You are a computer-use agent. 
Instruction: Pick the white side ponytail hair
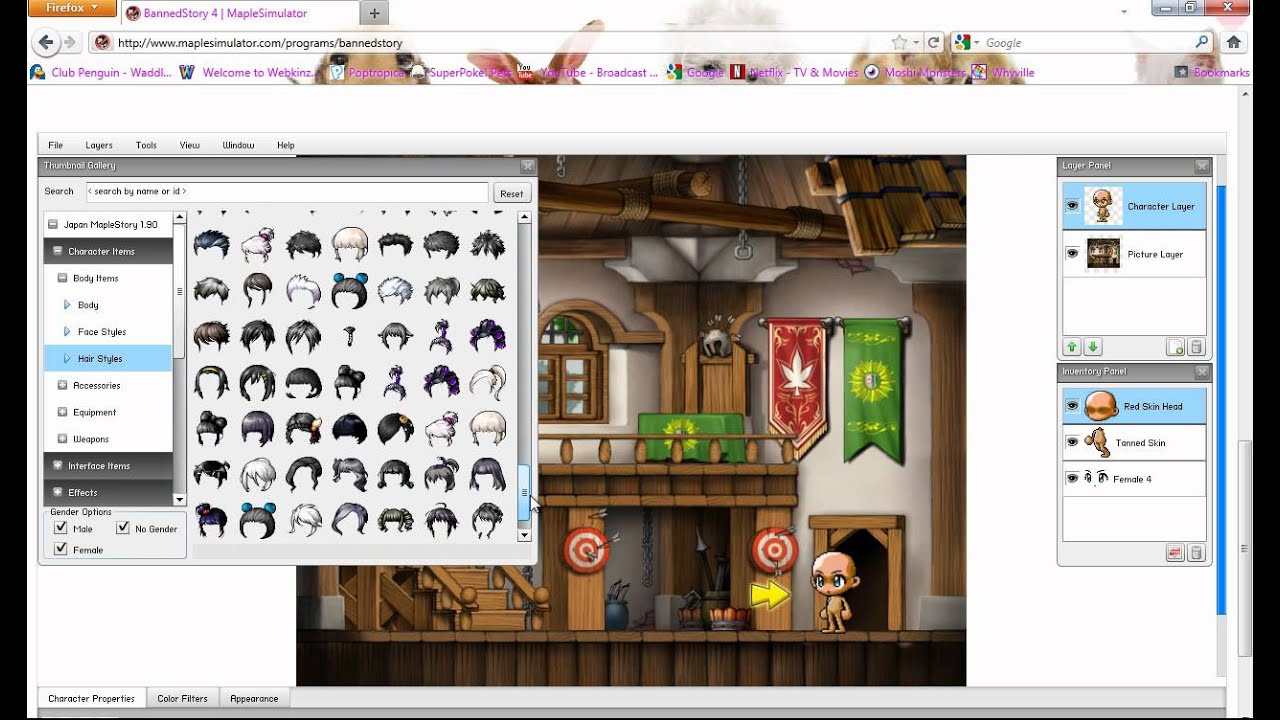pos(488,382)
